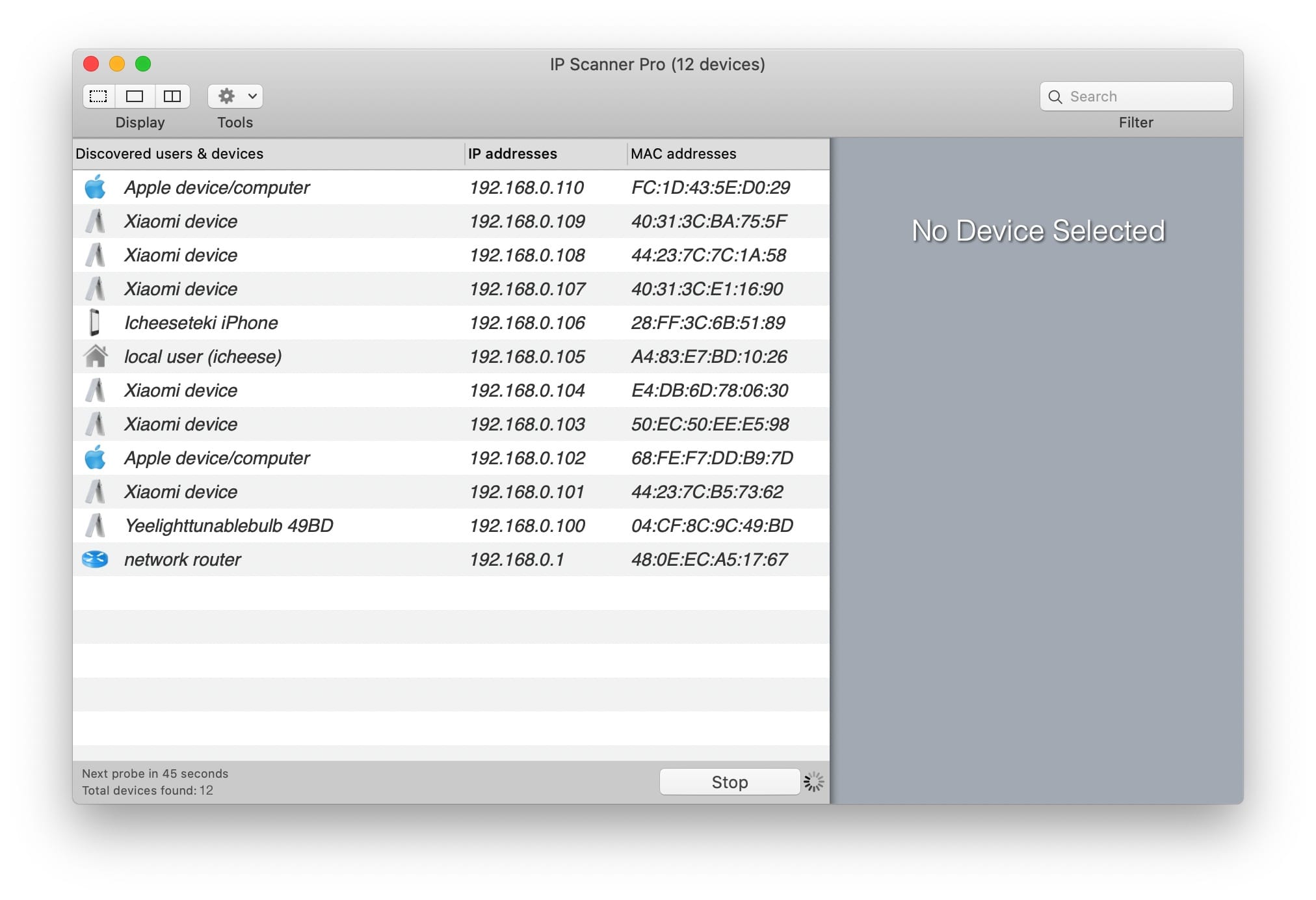
Task: Click the house icon for local user
Action: 96,356
